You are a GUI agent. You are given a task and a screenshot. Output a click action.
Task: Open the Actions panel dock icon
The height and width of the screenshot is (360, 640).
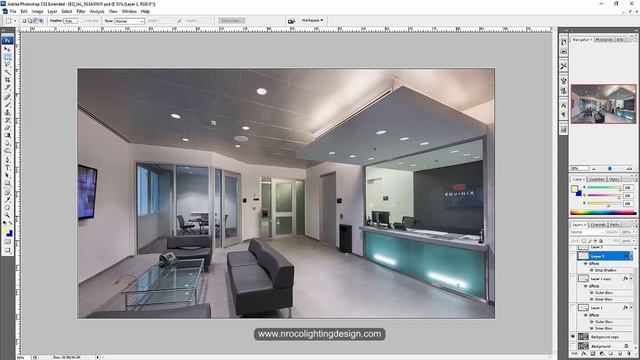[x=564, y=52]
